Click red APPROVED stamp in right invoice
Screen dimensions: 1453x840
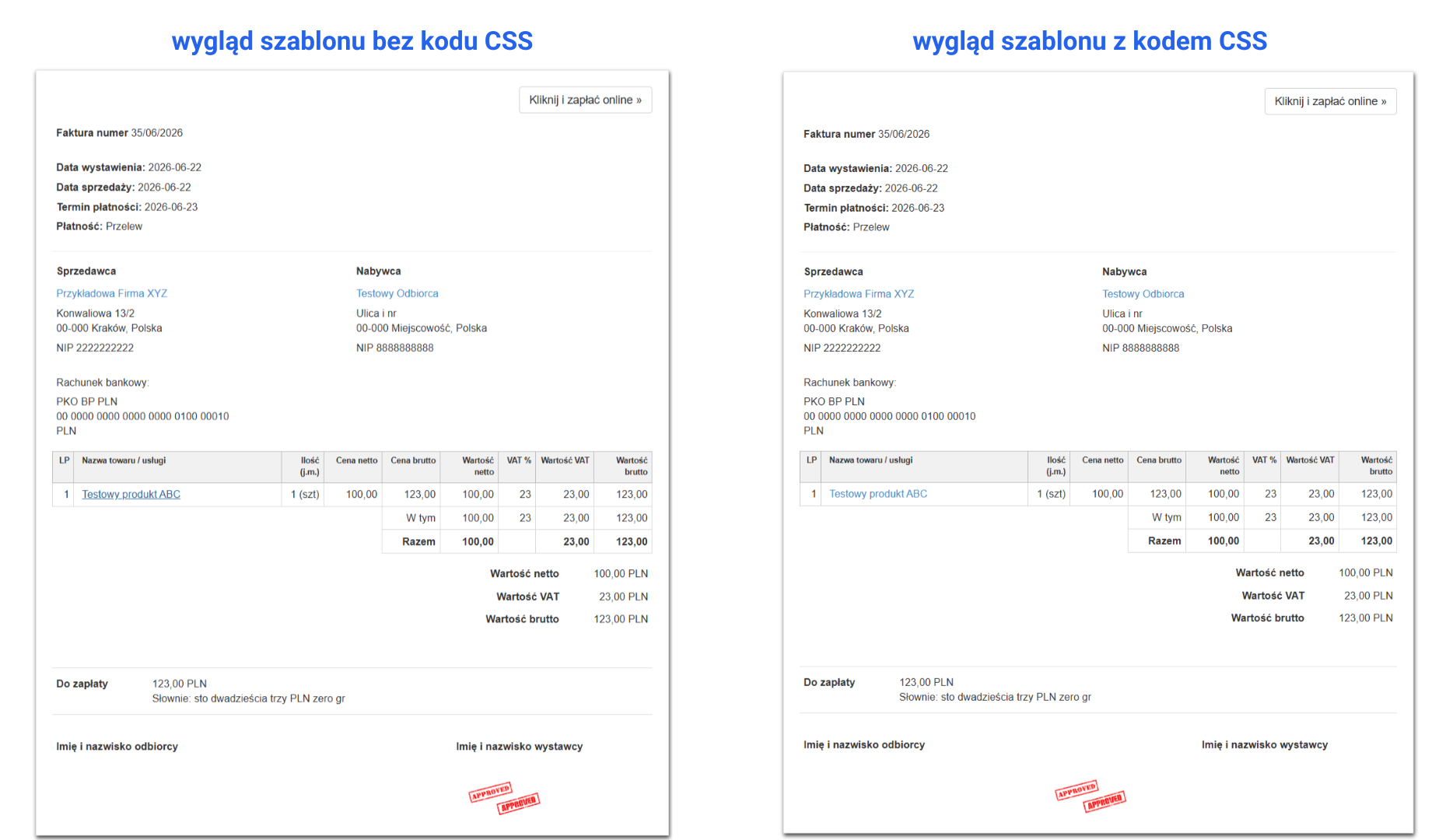tap(1091, 796)
